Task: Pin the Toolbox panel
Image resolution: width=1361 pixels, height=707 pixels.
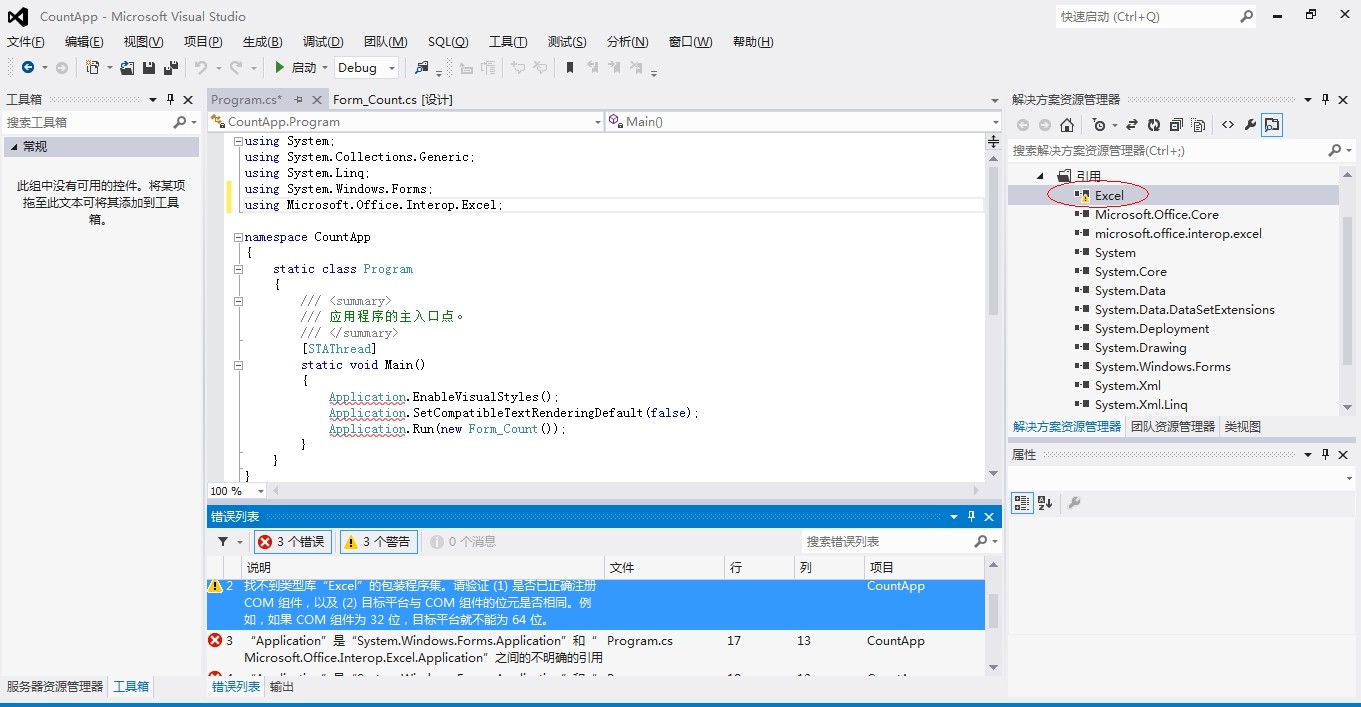Action: pyautogui.click(x=170, y=99)
